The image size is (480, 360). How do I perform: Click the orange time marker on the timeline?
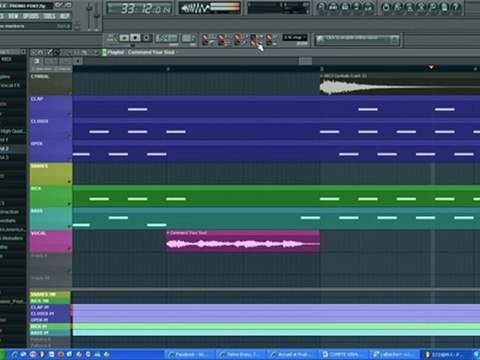click(431, 68)
